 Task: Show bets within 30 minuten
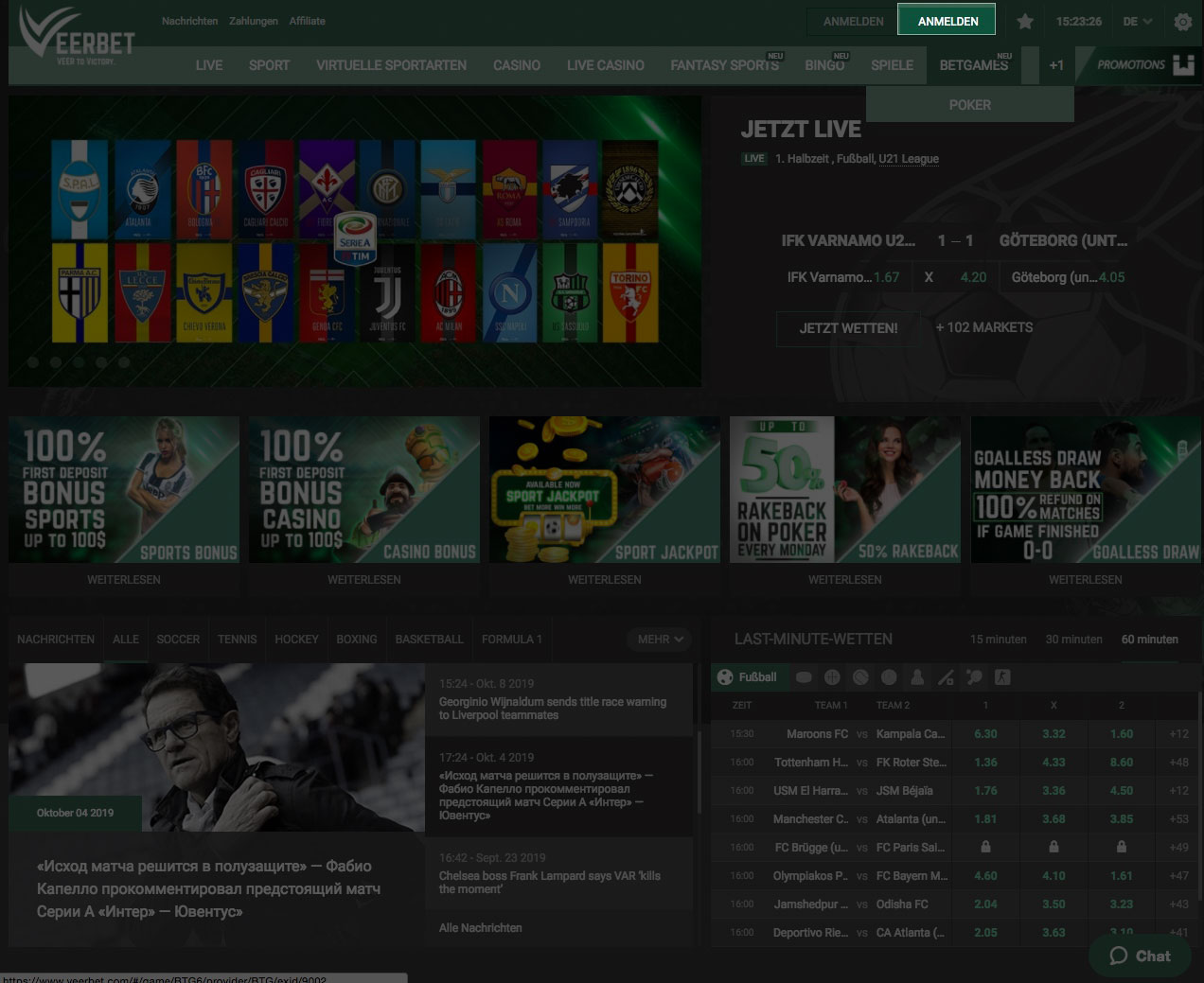pyautogui.click(x=1073, y=640)
